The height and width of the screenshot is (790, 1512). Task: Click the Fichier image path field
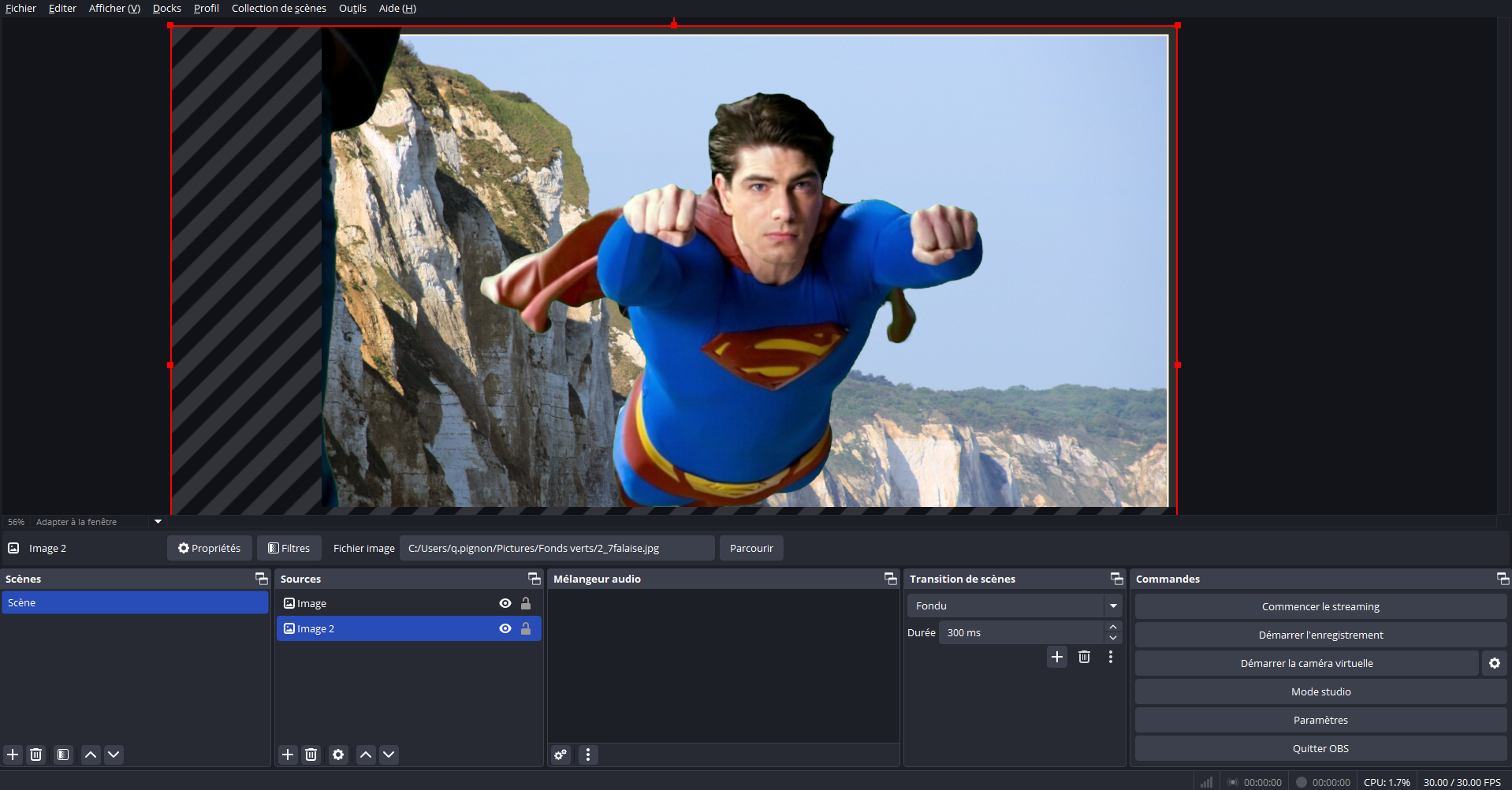[557, 548]
